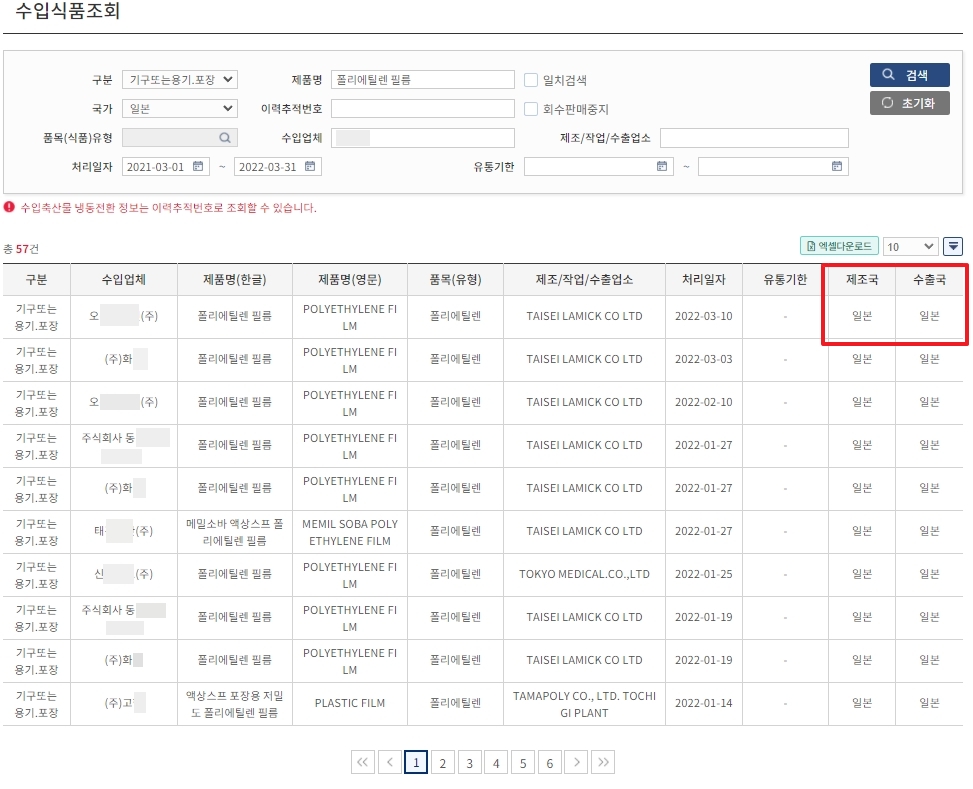Click the 처리일자 end date field
This screenshot has width=973, height=789.
pyautogui.click(x=277, y=166)
